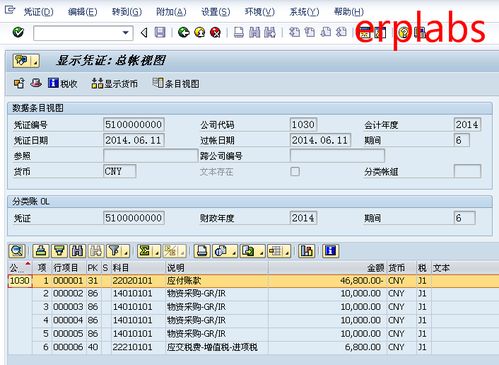Open the 凭证(D) menu
This screenshot has height=365, width=499.
click(38, 12)
